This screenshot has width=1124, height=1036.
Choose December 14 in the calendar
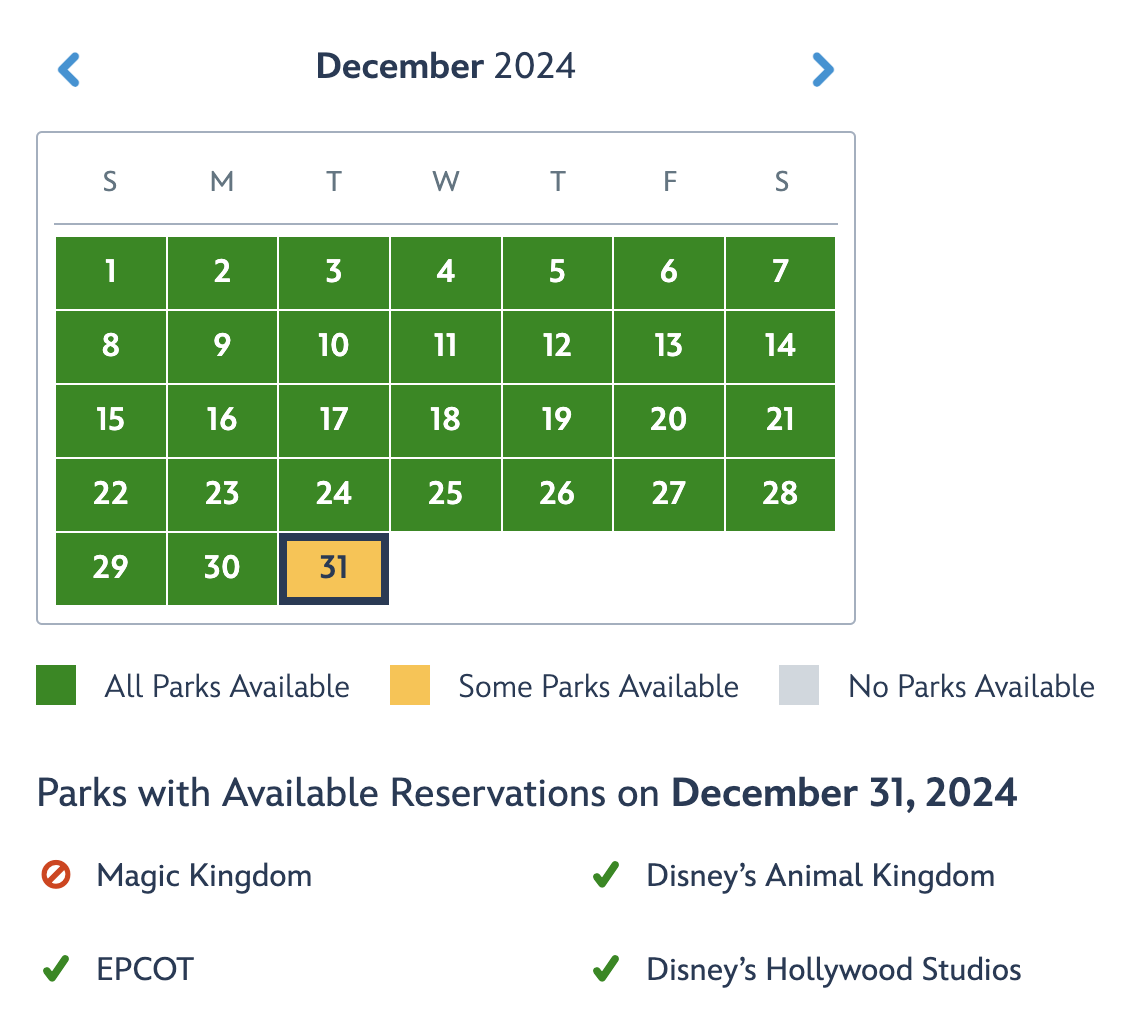point(780,346)
